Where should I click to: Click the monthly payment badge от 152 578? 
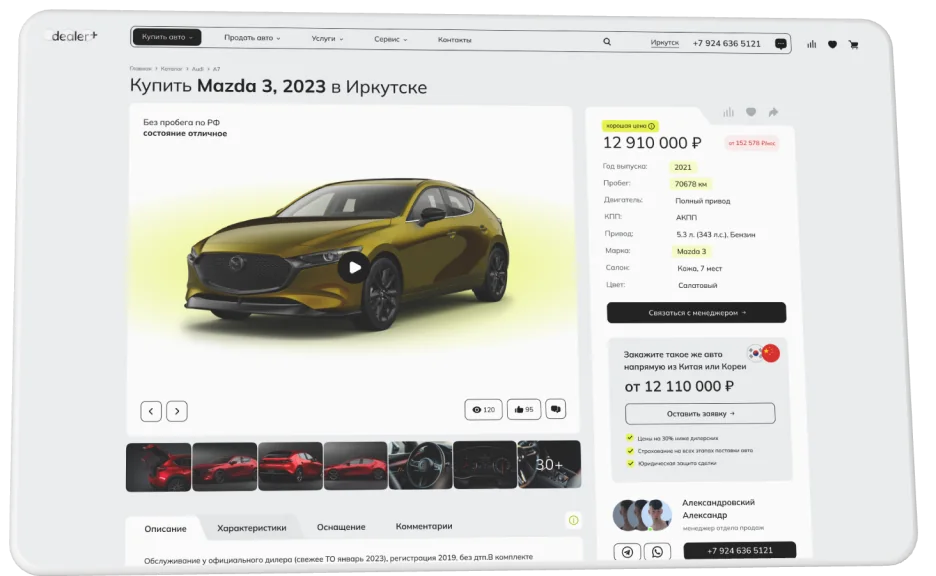[752, 143]
